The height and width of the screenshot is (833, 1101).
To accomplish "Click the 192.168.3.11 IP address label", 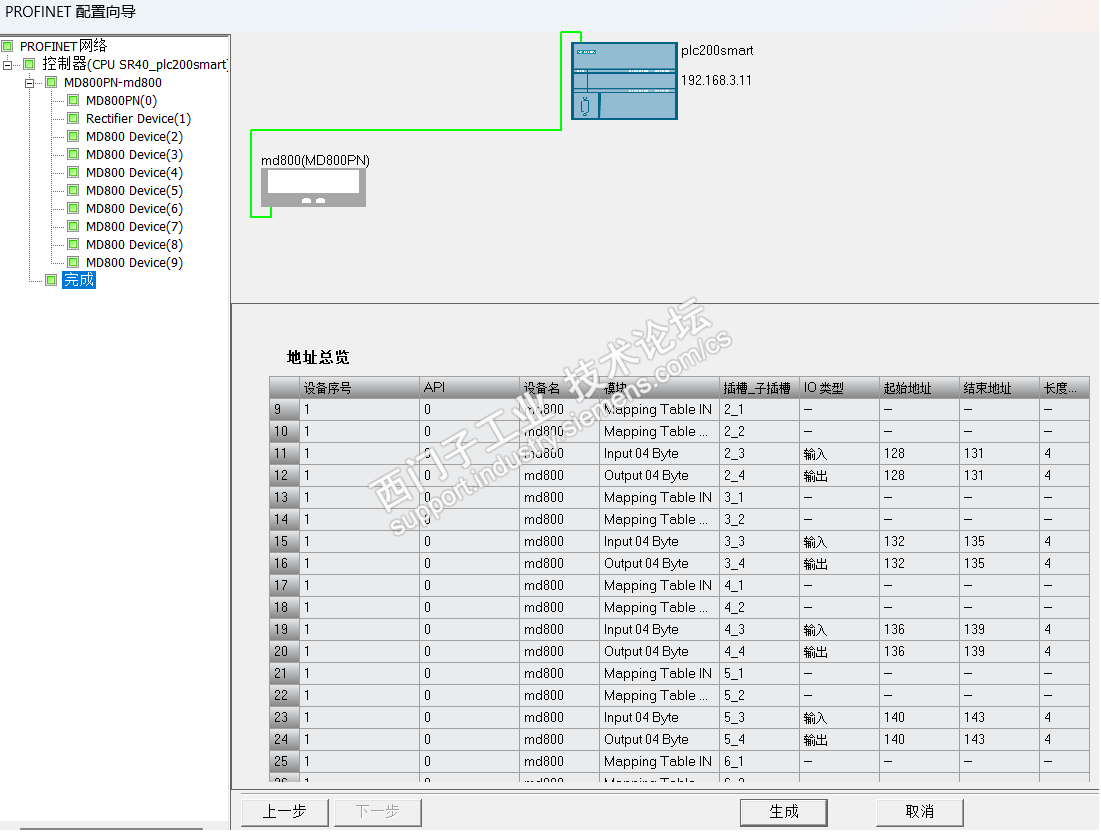I will (716, 80).
